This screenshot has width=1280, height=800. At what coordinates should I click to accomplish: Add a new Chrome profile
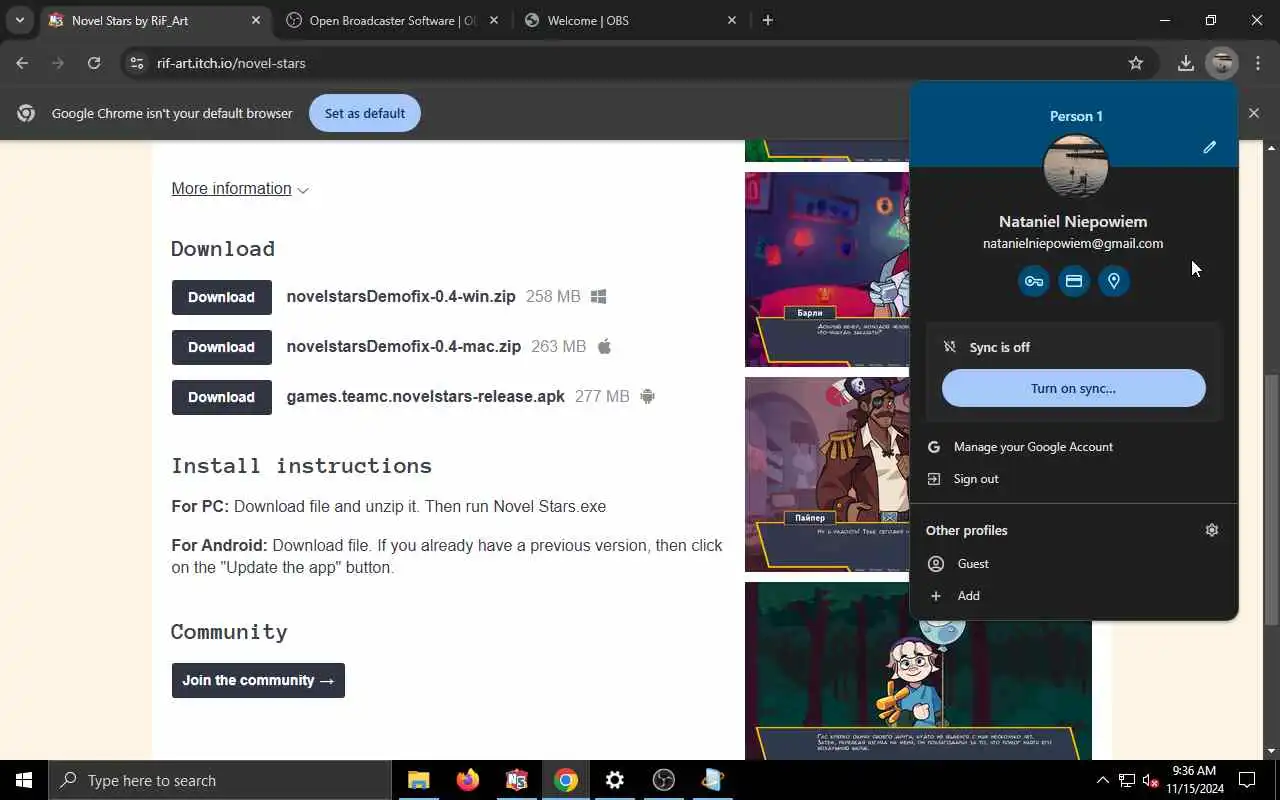point(1074,596)
